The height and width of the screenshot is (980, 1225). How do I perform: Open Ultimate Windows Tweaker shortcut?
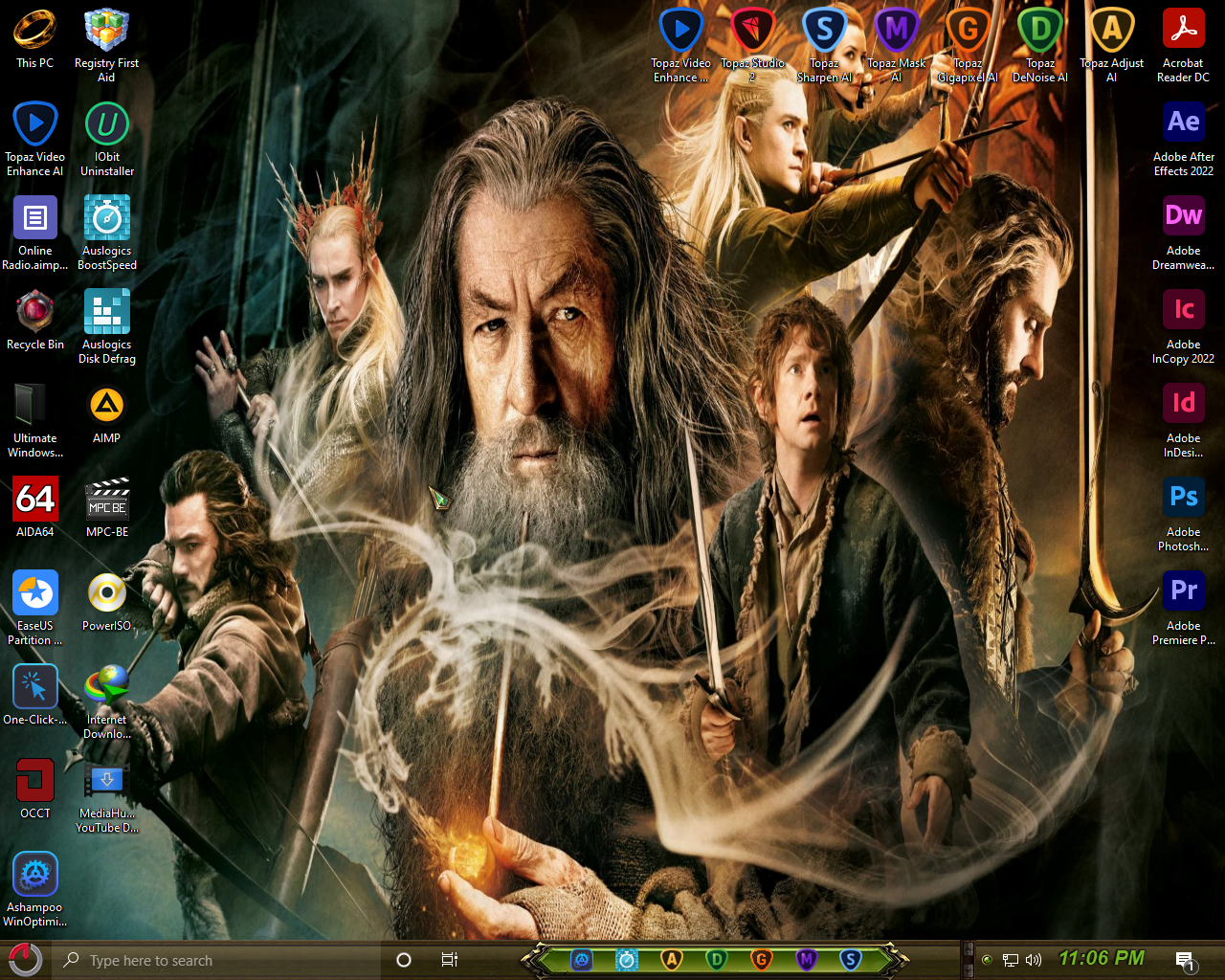point(34,420)
